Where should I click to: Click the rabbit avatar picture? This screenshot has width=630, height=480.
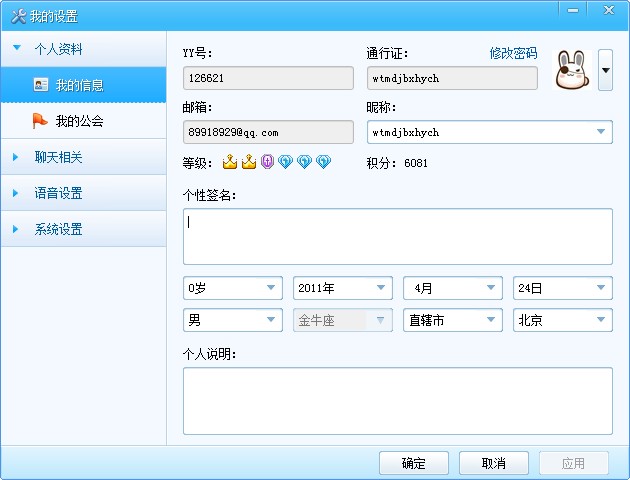pos(573,70)
